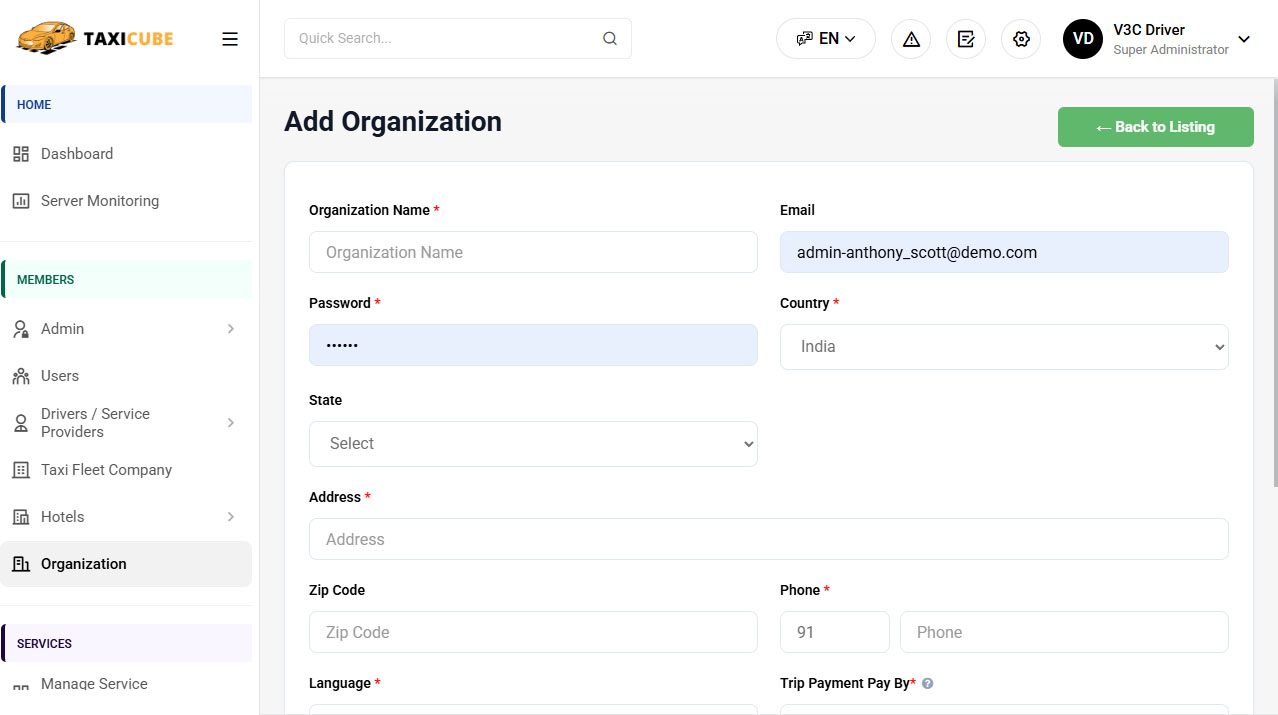Toggle the sidebar hamburger menu

(x=230, y=39)
